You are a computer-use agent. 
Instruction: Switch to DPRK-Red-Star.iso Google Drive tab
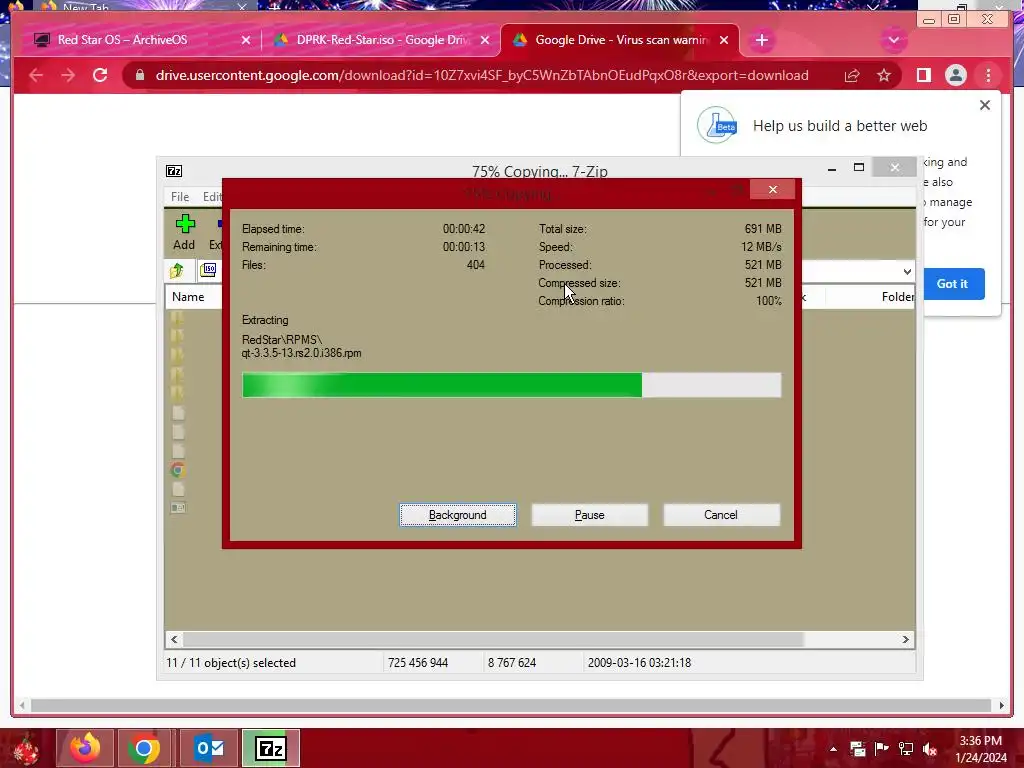click(x=382, y=40)
